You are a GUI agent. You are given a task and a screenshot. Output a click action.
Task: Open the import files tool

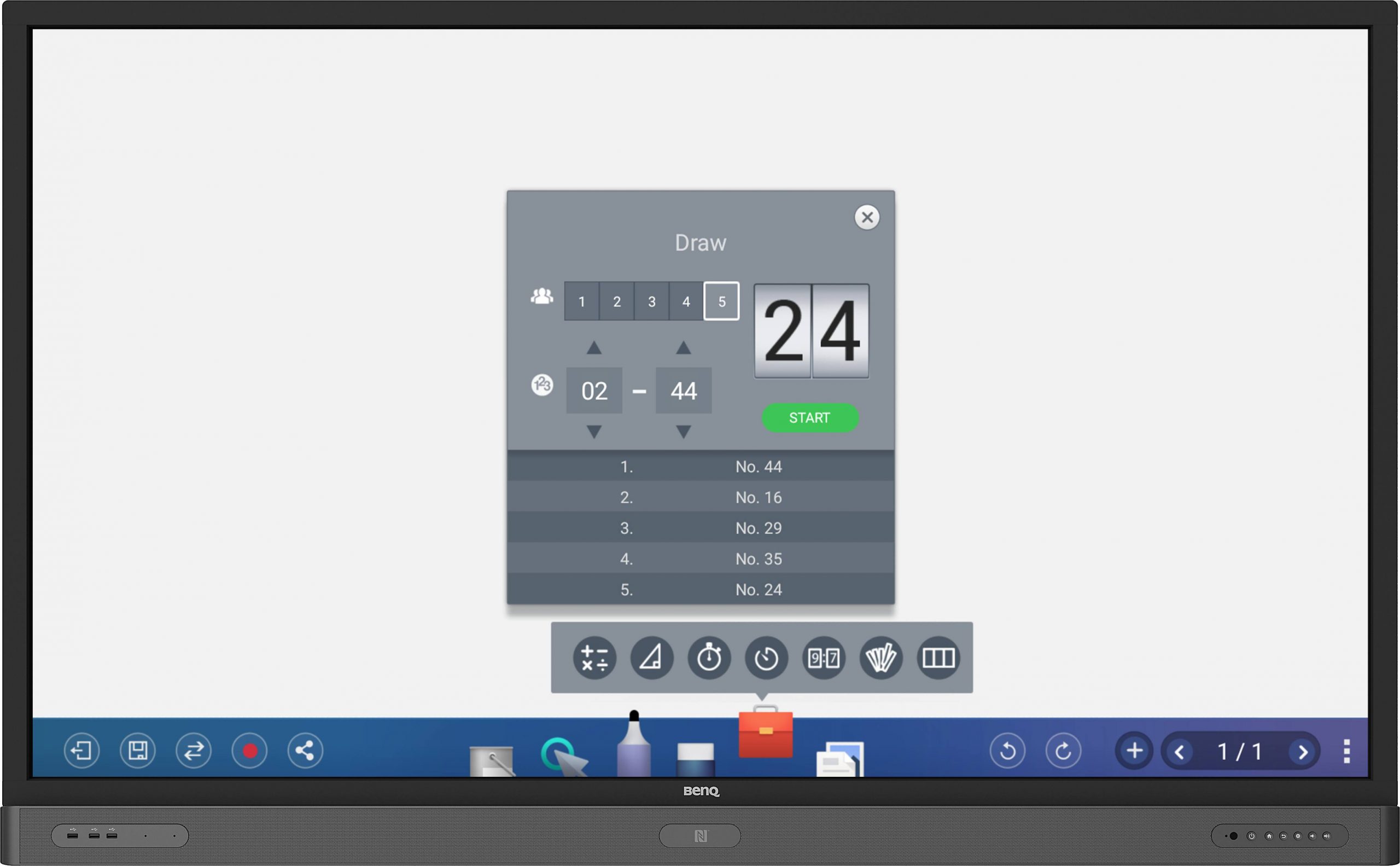coord(839,759)
